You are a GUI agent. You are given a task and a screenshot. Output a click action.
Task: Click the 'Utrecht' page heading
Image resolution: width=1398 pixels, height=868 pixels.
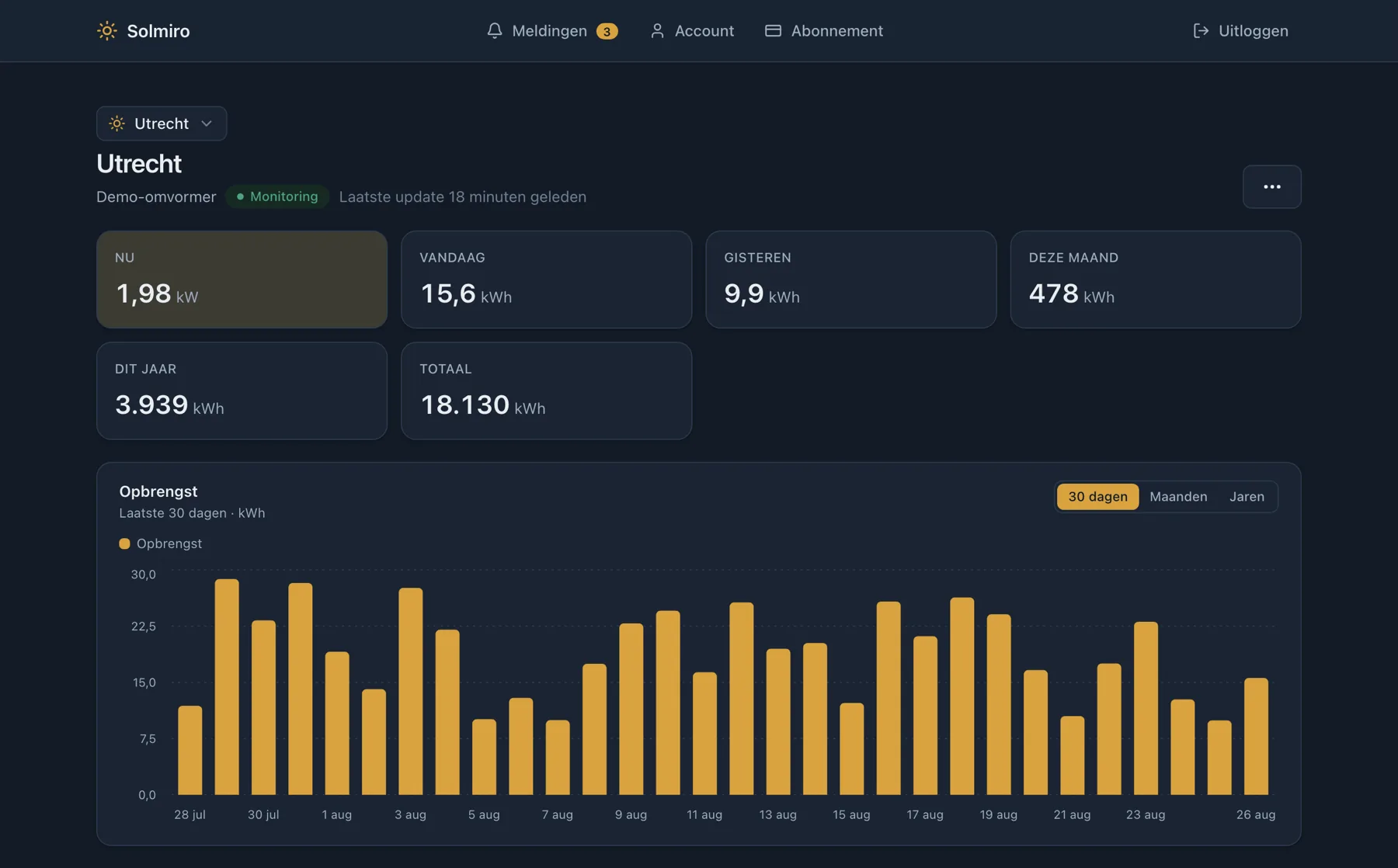[x=139, y=164]
